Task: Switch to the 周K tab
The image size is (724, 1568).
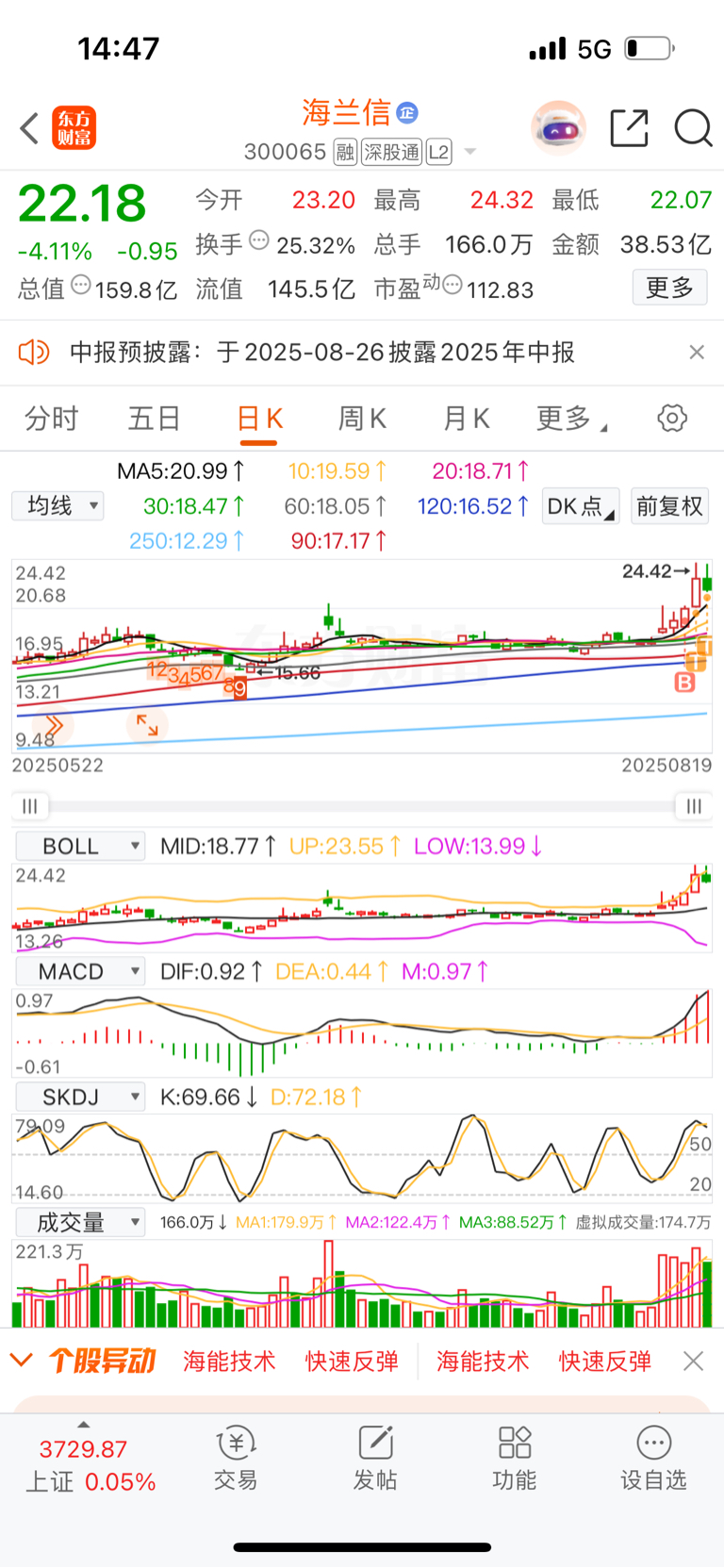Action: click(x=362, y=418)
